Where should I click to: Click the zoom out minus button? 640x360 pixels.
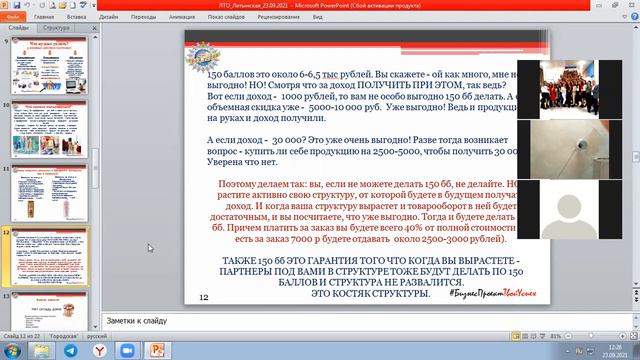pyautogui.click(x=568, y=336)
